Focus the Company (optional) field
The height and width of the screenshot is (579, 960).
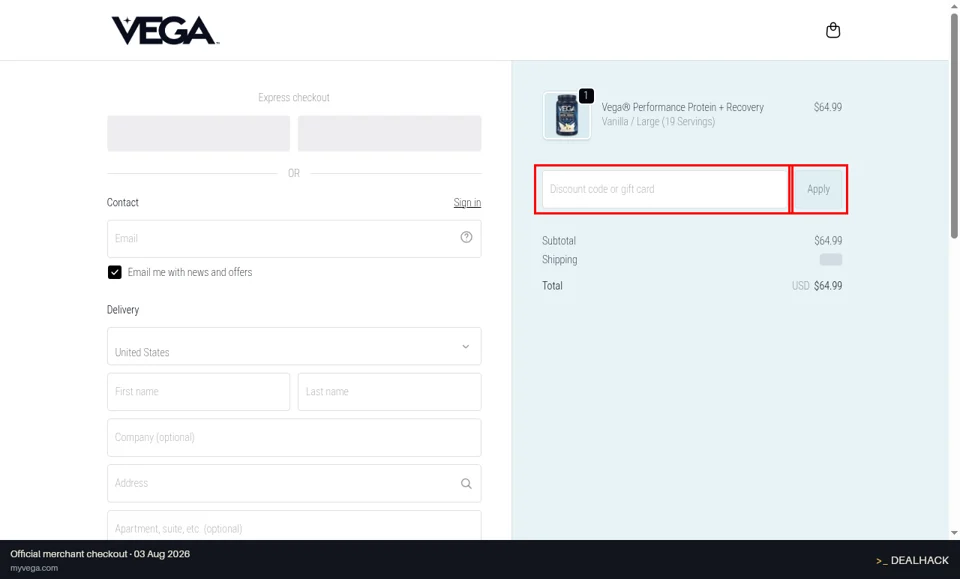point(294,438)
